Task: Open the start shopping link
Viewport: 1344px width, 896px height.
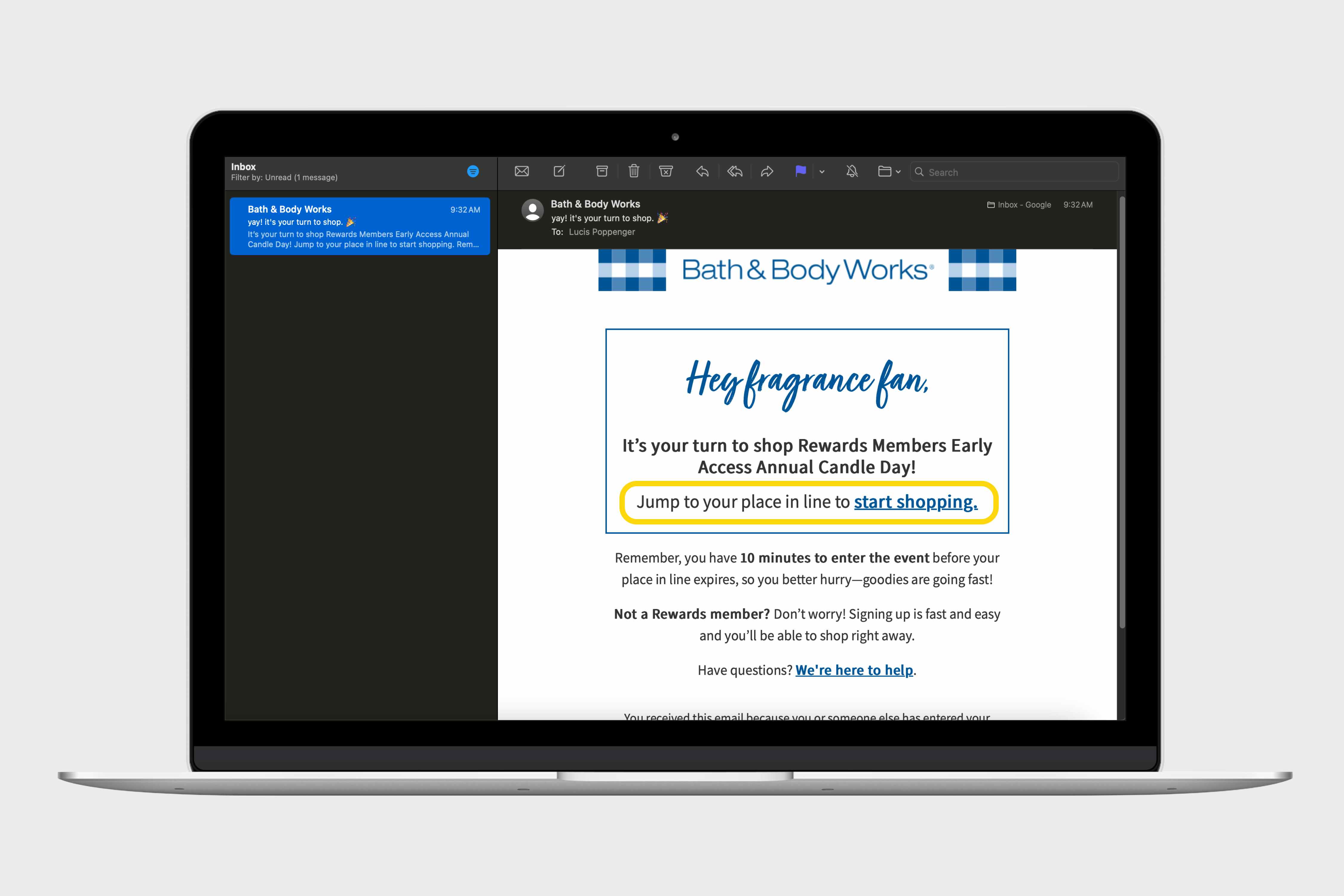Action: [915, 502]
